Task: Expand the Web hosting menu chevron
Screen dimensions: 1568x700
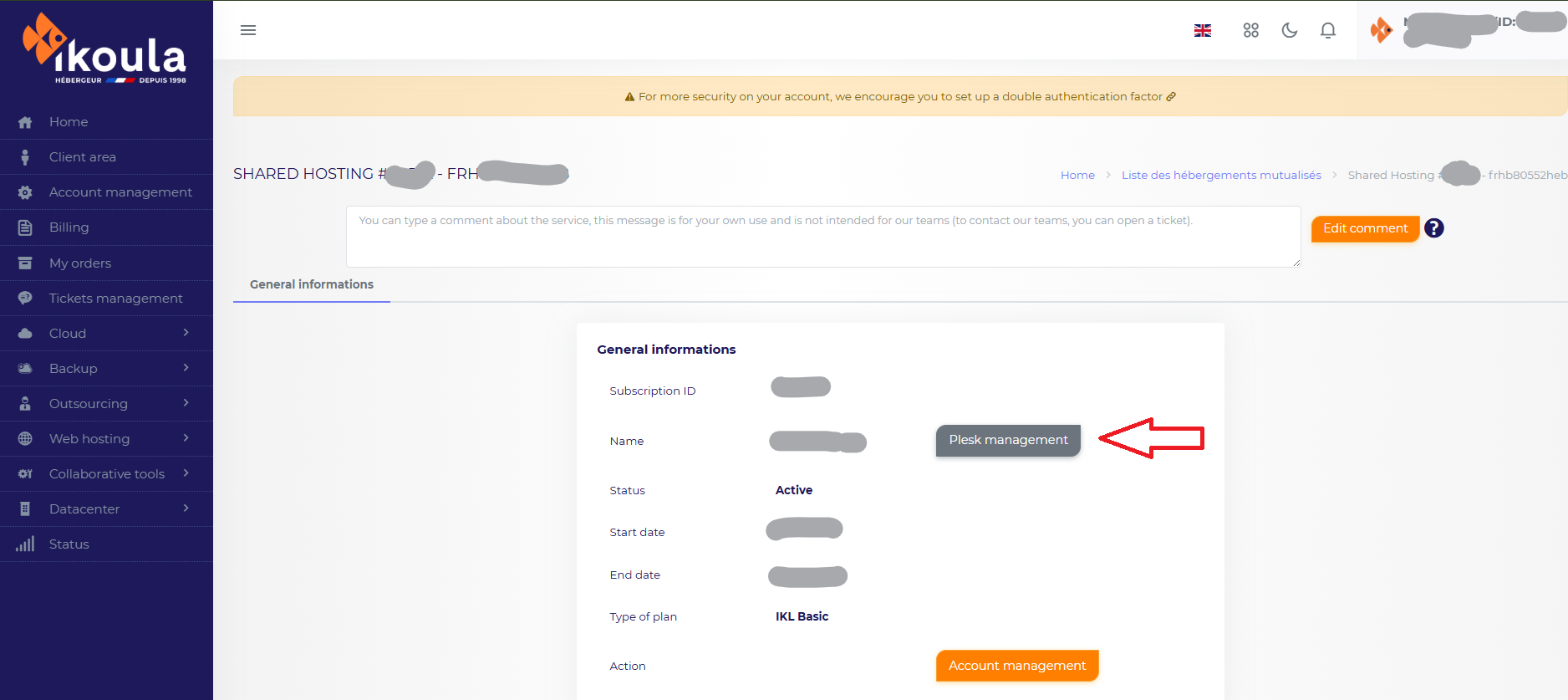Action: point(186,438)
